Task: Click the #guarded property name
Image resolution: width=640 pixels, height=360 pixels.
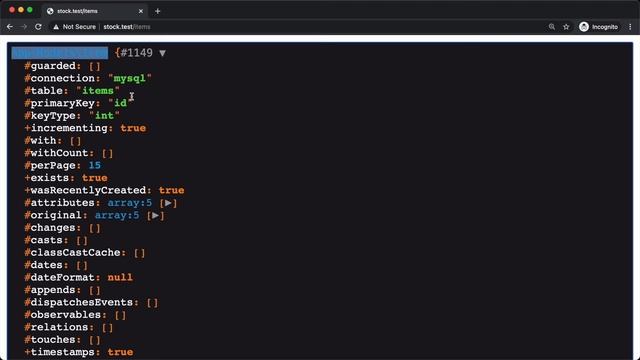Action: pos(50,66)
